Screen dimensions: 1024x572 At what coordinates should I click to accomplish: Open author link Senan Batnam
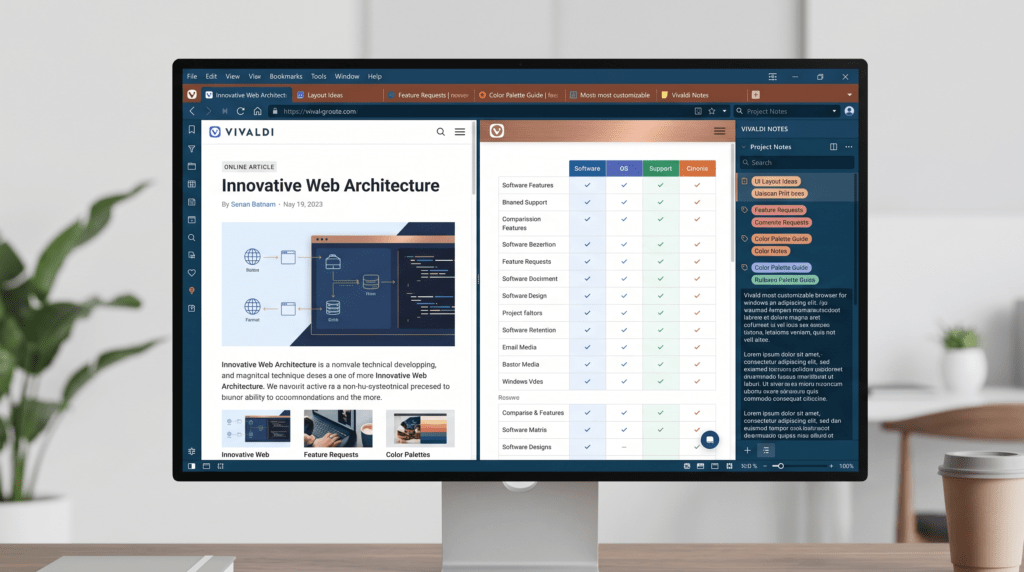pos(253,204)
